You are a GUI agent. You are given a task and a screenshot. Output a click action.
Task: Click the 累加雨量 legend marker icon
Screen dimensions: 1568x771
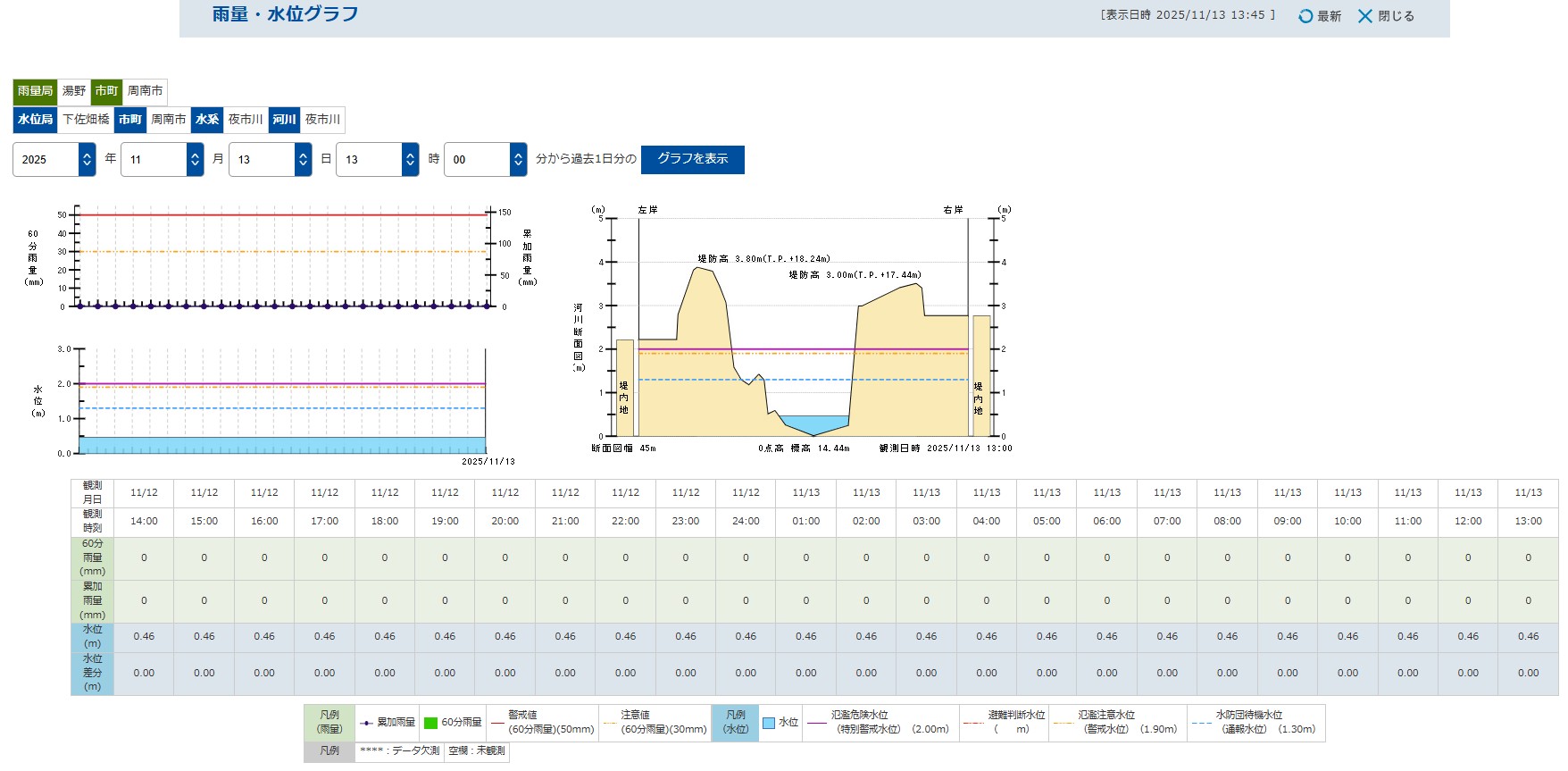click(x=366, y=723)
